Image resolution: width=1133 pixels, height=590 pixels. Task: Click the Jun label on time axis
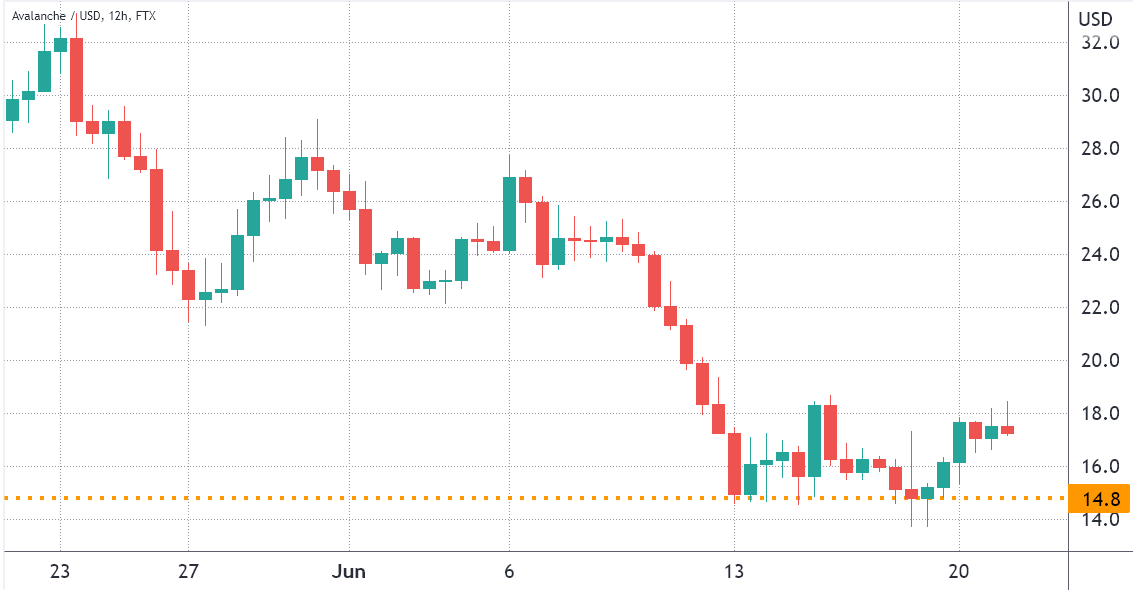[x=348, y=571]
